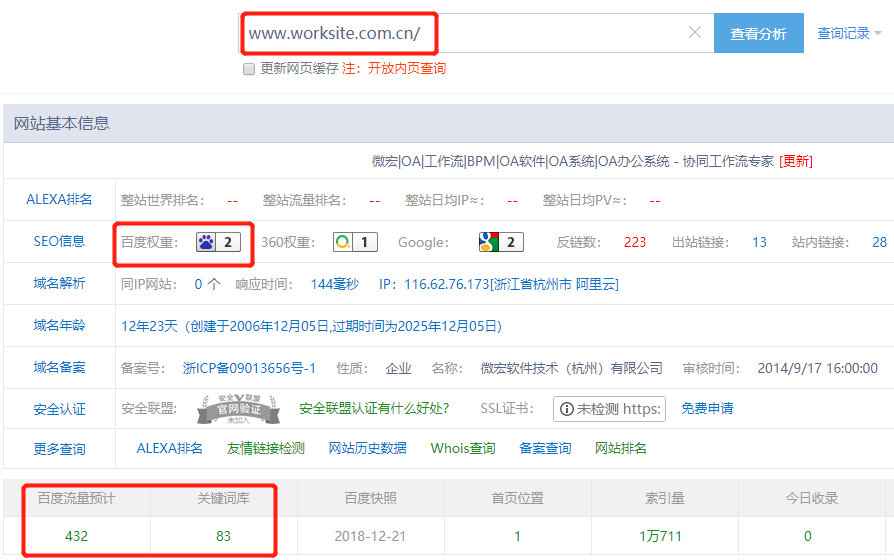Click the Baidu snapshot date 2018-12-21
Viewport: 894px width, 560px height.
pos(370,537)
